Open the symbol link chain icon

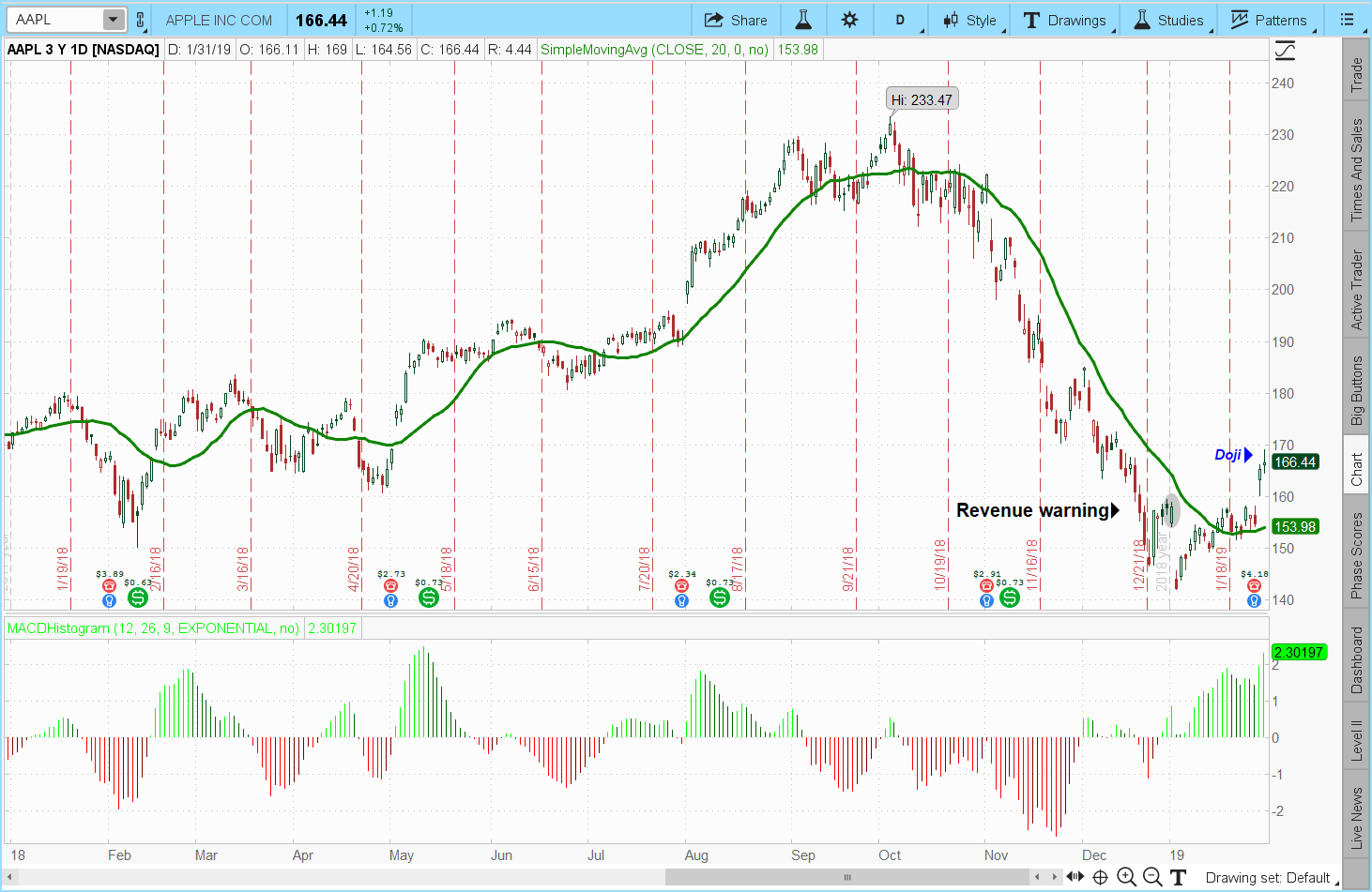[x=141, y=20]
